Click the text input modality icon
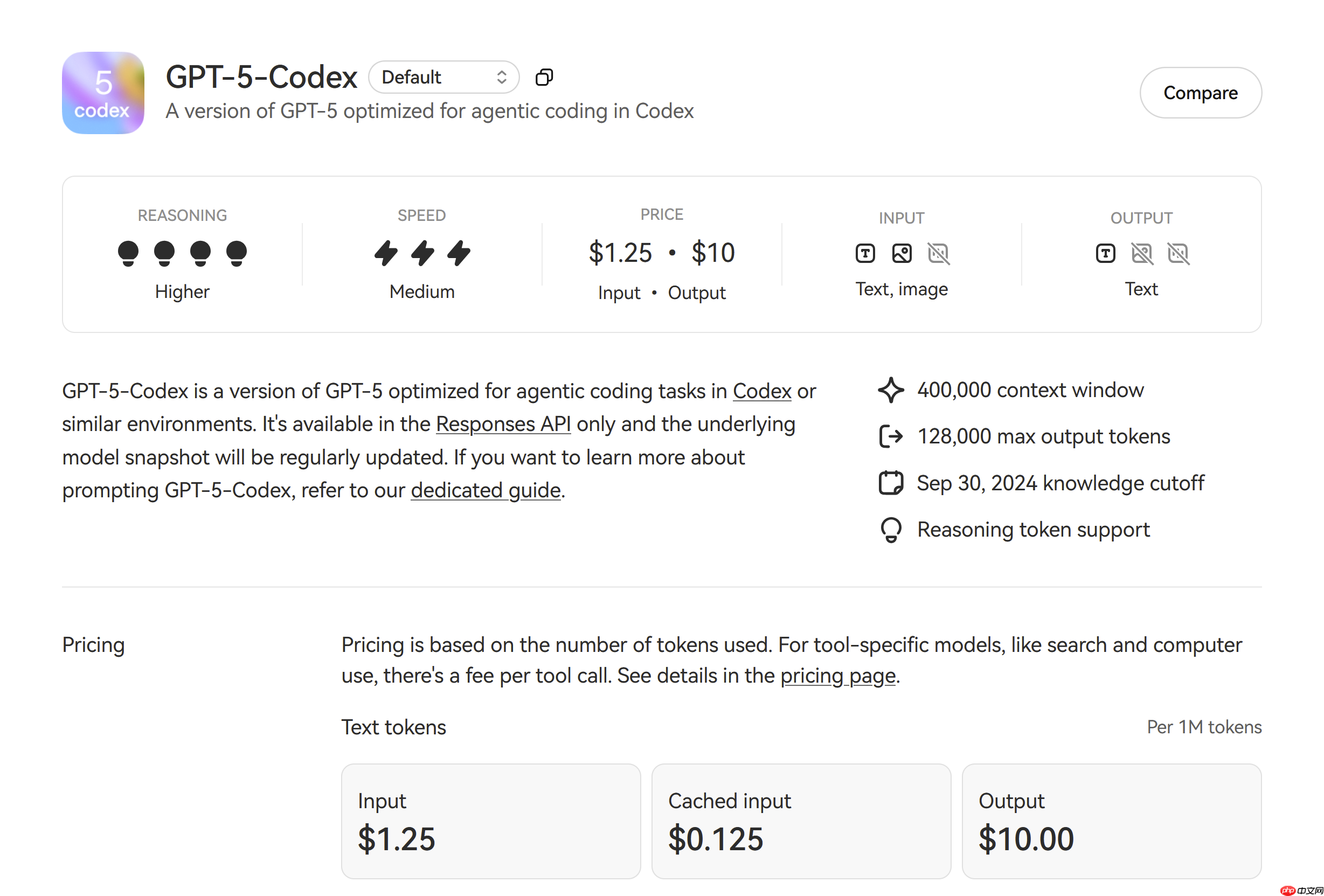The width and height of the screenshot is (1324, 896). (x=865, y=253)
